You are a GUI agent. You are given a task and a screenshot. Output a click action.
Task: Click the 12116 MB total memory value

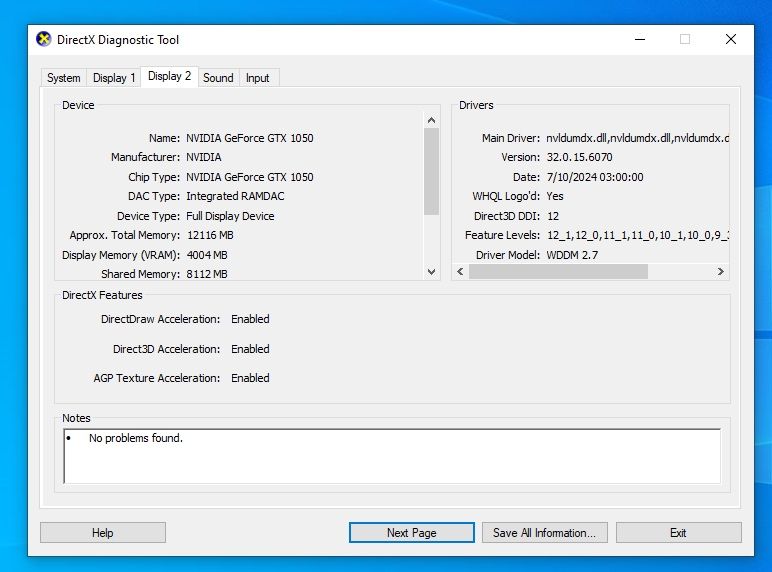pyautogui.click(x=210, y=235)
